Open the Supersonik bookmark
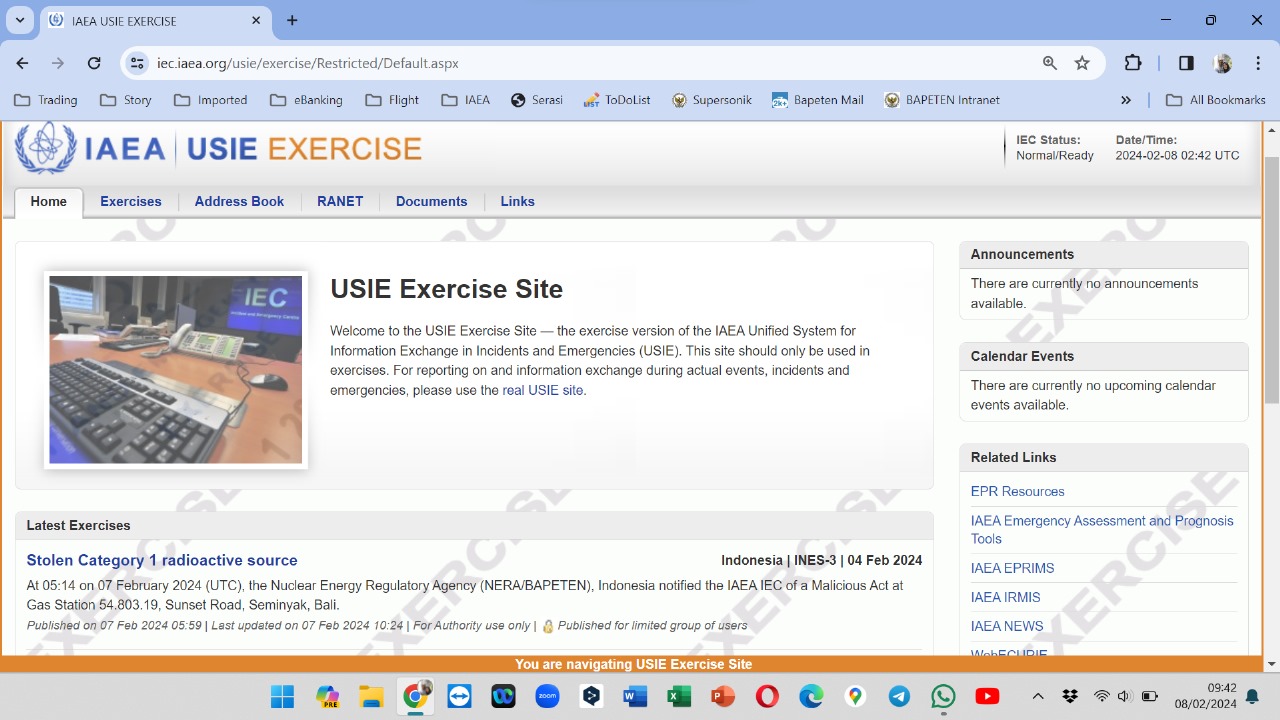Screen dimensions: 1280x720 click(711, 100)
